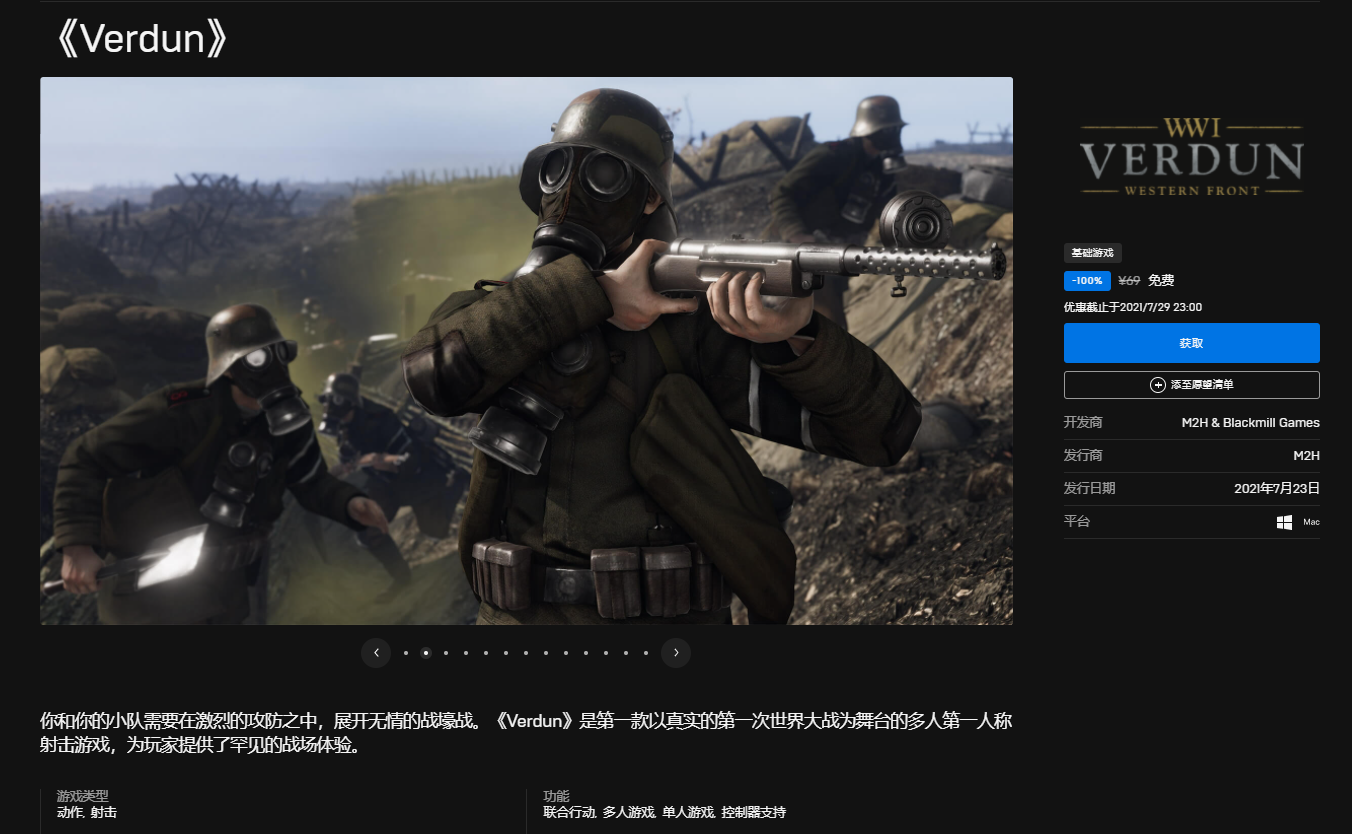Open the M2H & Blackmill Games developer link
This screenshot has height=834, width=1352.
pos(1250,423)
